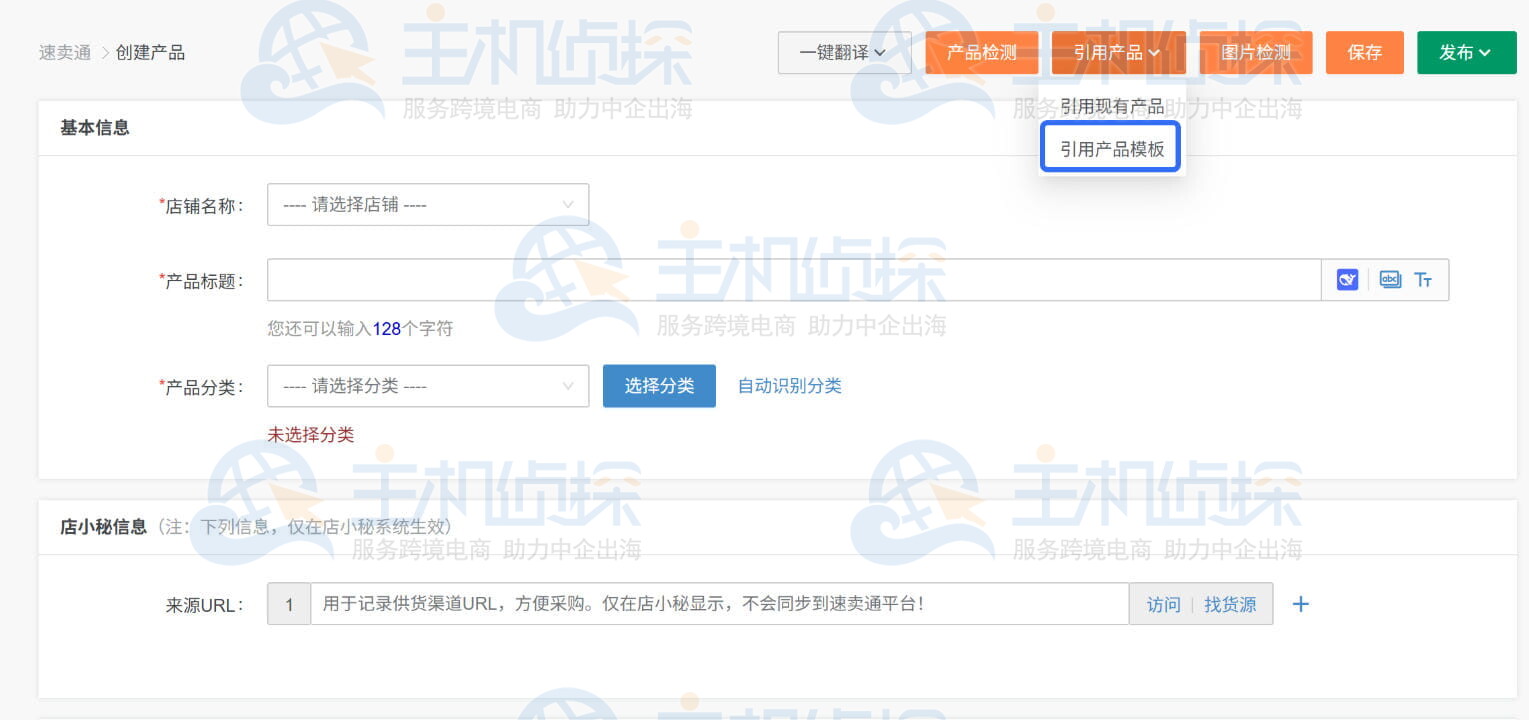Click the Tt text case icon
This screenshot has height=720, width=1529.
1423,280
